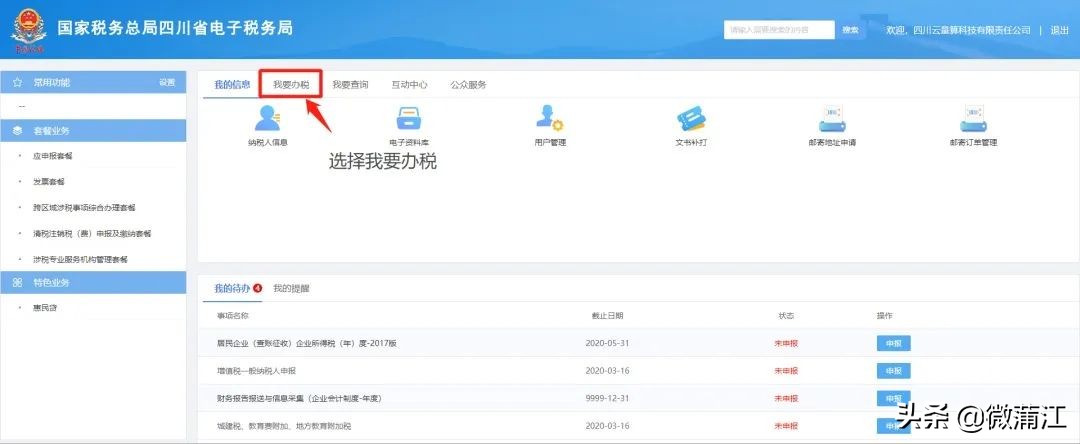
Task: Switch to 我的信息 tab
Action: (232, 85)
